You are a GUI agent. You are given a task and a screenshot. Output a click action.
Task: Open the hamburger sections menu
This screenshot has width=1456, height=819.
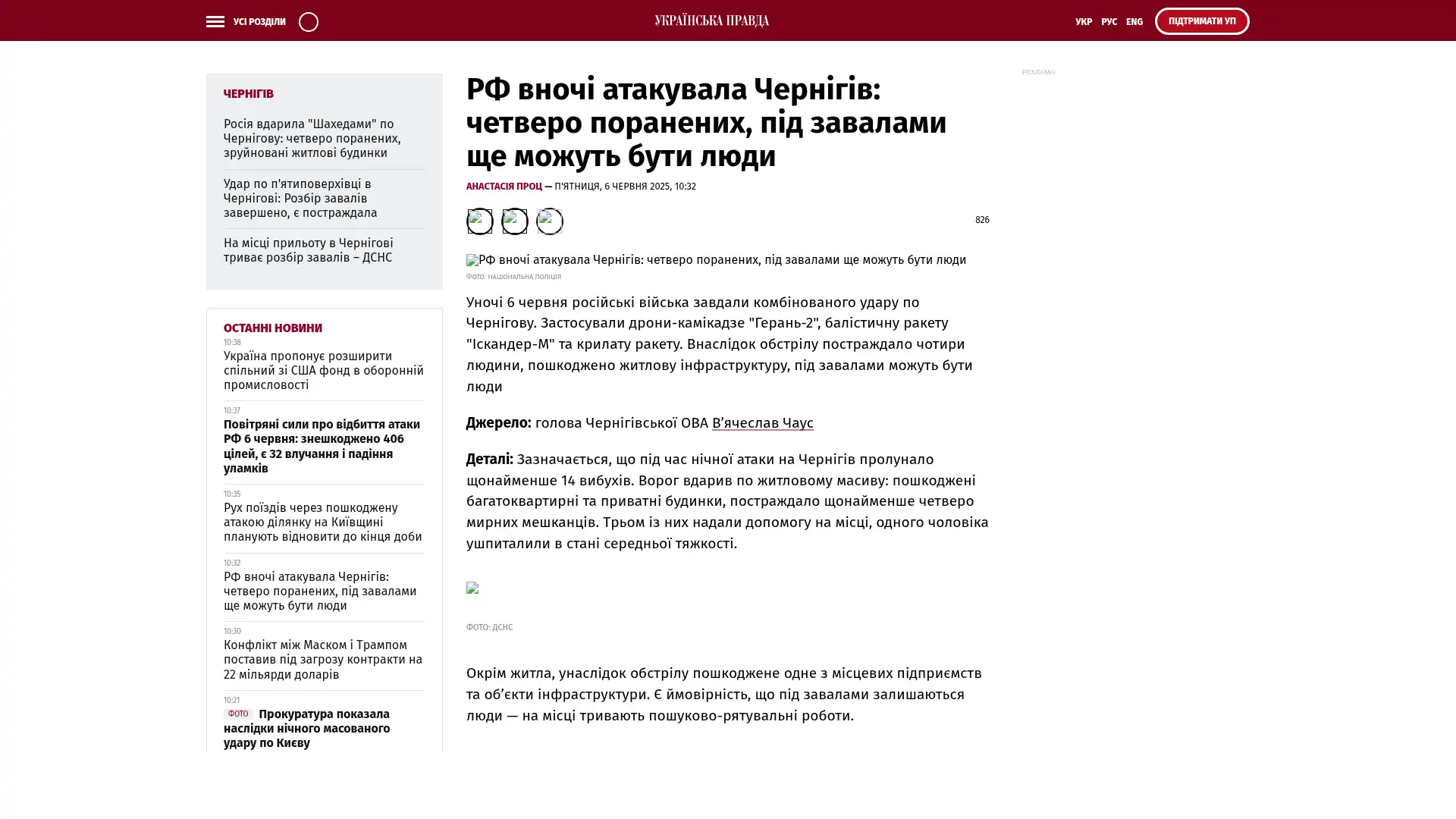[215, 21]
